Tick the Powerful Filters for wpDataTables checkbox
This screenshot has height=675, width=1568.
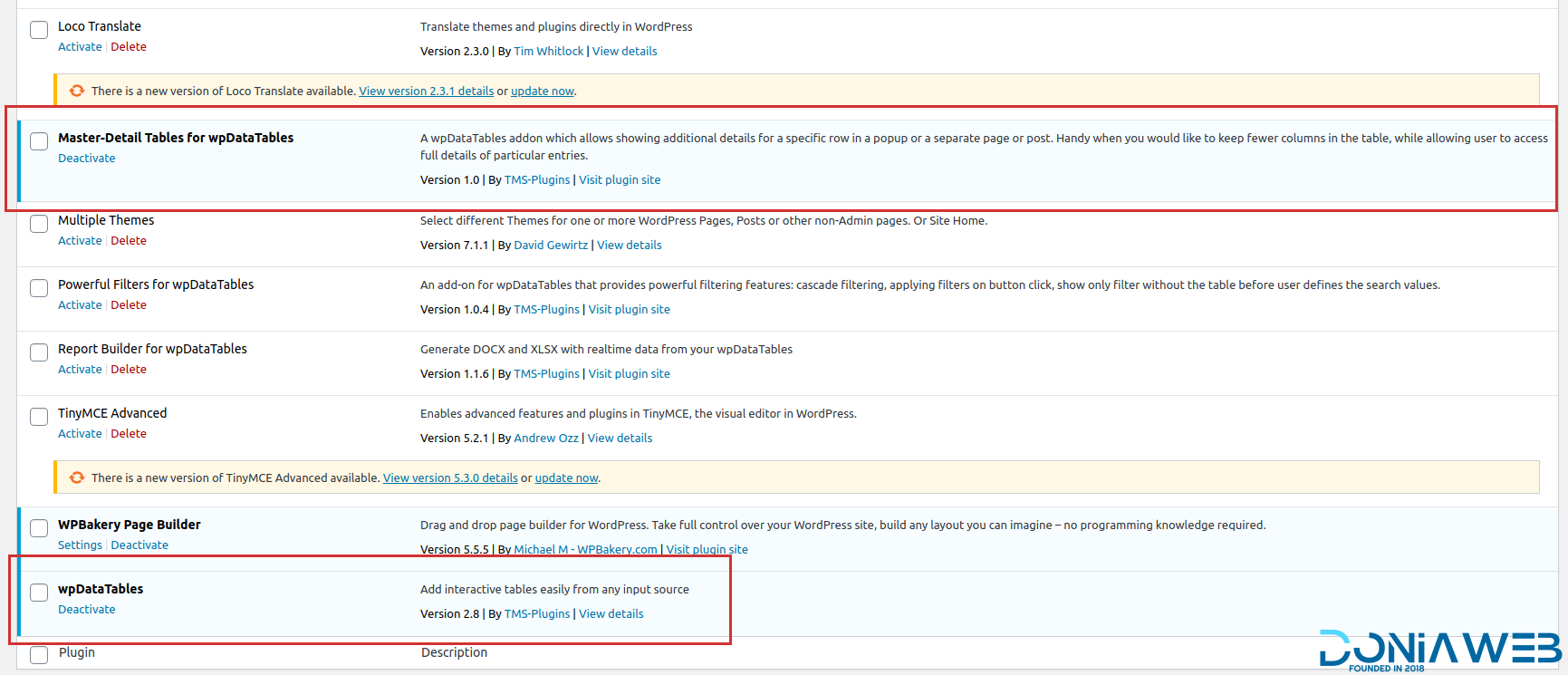[39, 288]
